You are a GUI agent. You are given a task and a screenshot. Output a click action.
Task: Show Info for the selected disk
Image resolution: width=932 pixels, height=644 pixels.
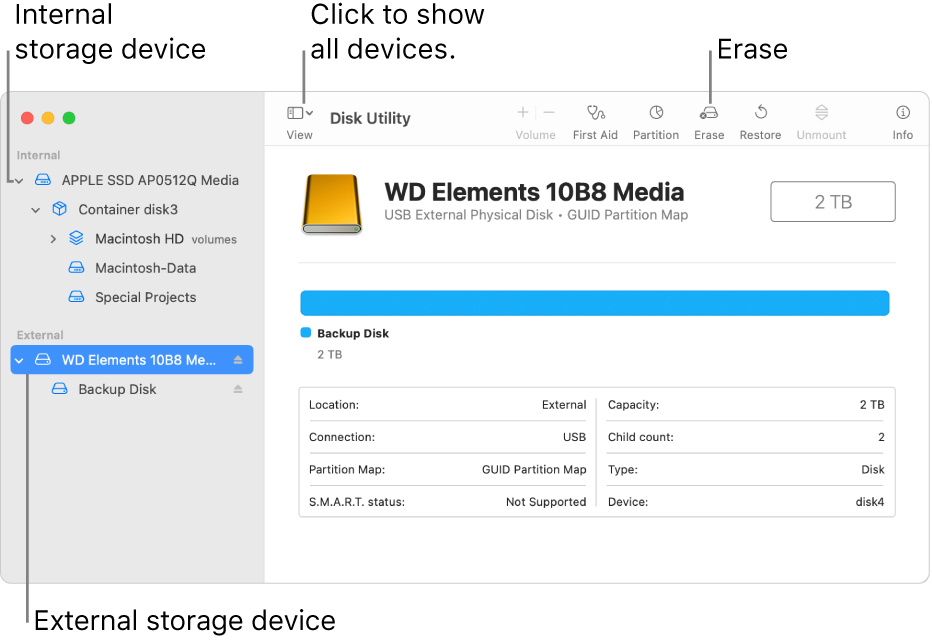902,119
